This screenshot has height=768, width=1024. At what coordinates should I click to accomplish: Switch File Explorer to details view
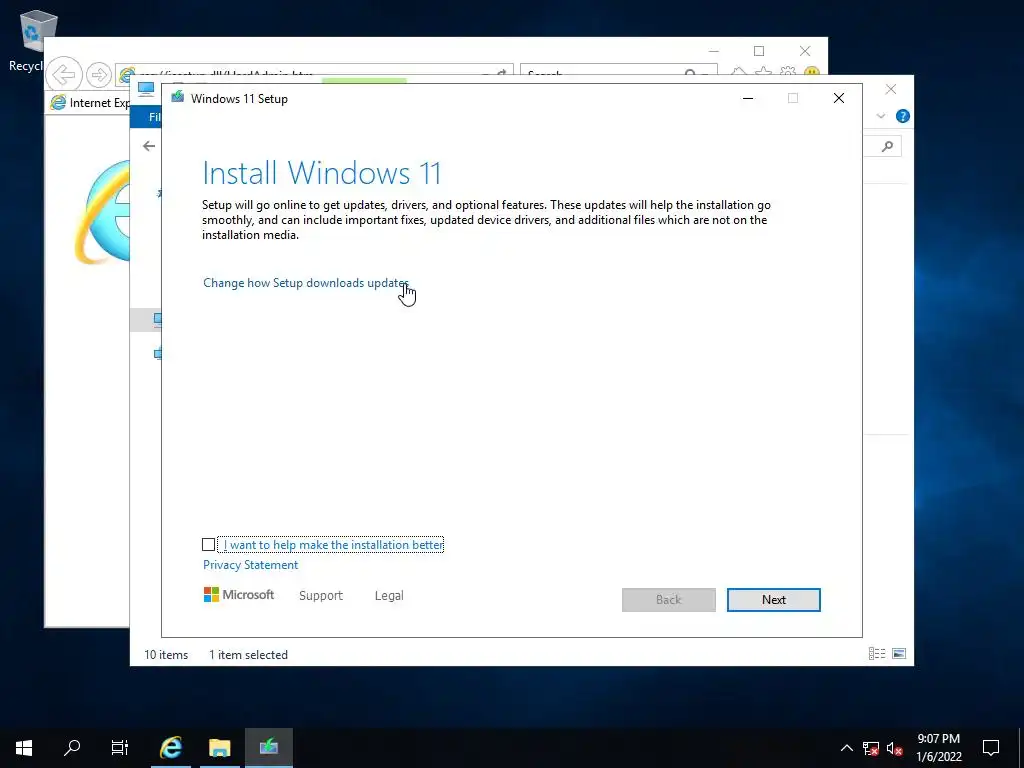877,654
